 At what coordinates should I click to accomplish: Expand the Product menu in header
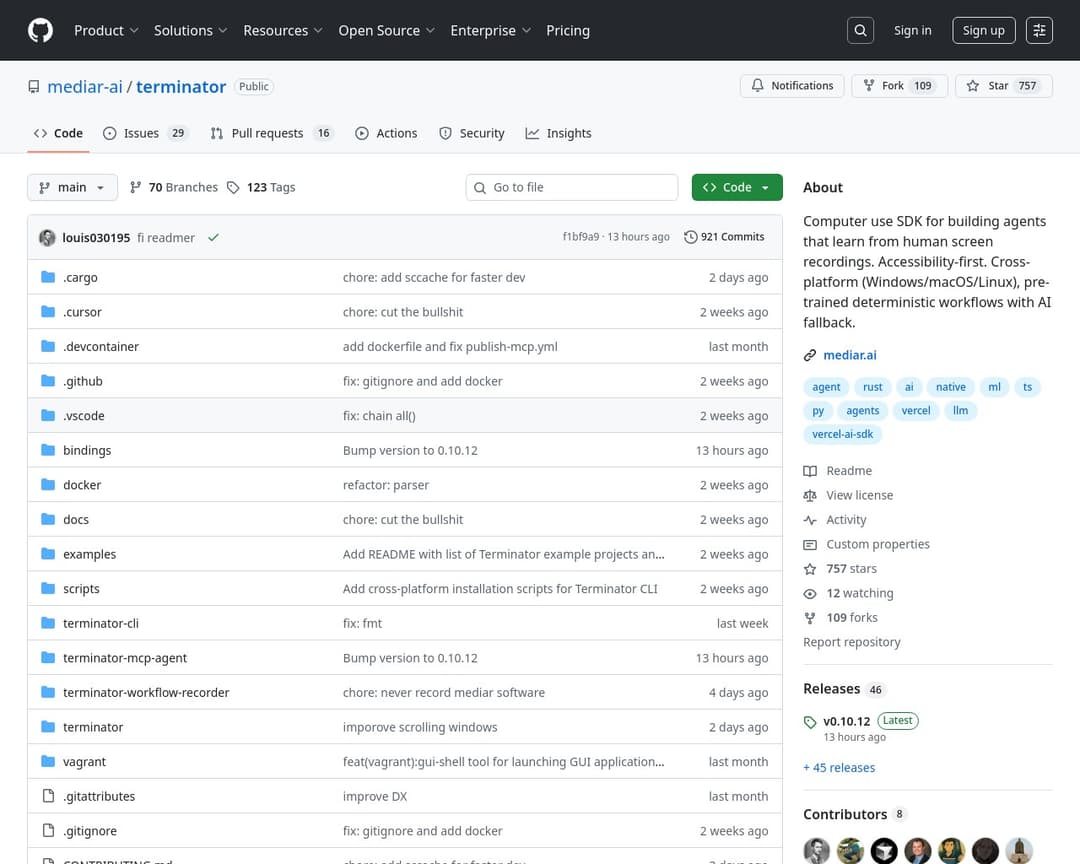pos(106,30)
